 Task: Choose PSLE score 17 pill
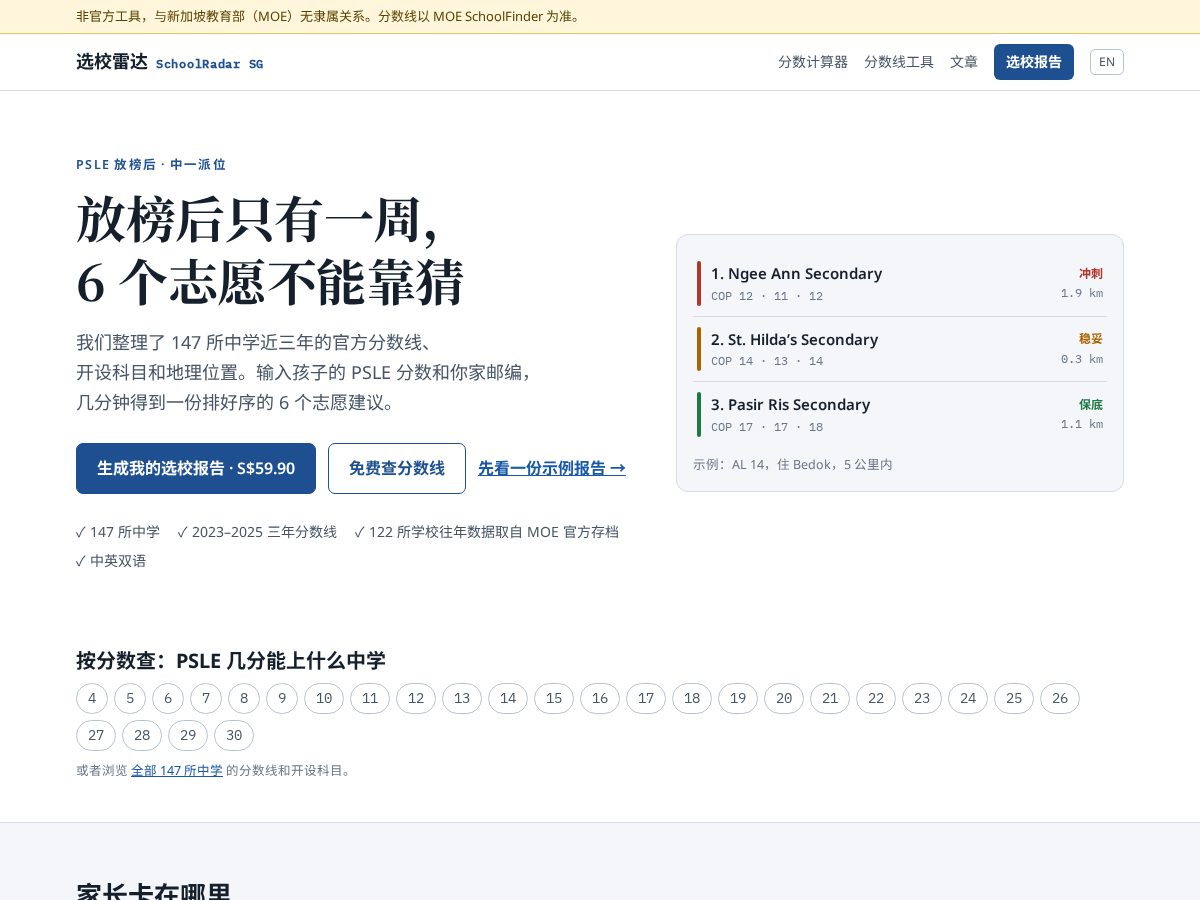pyautogui.click(x=646, y=698)
